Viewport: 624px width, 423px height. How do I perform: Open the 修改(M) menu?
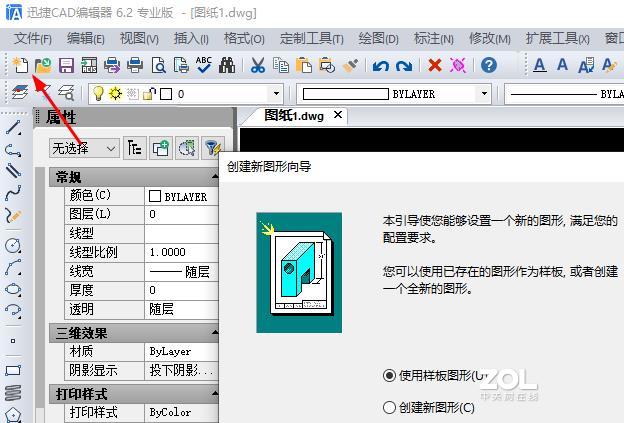pos(489,39)
